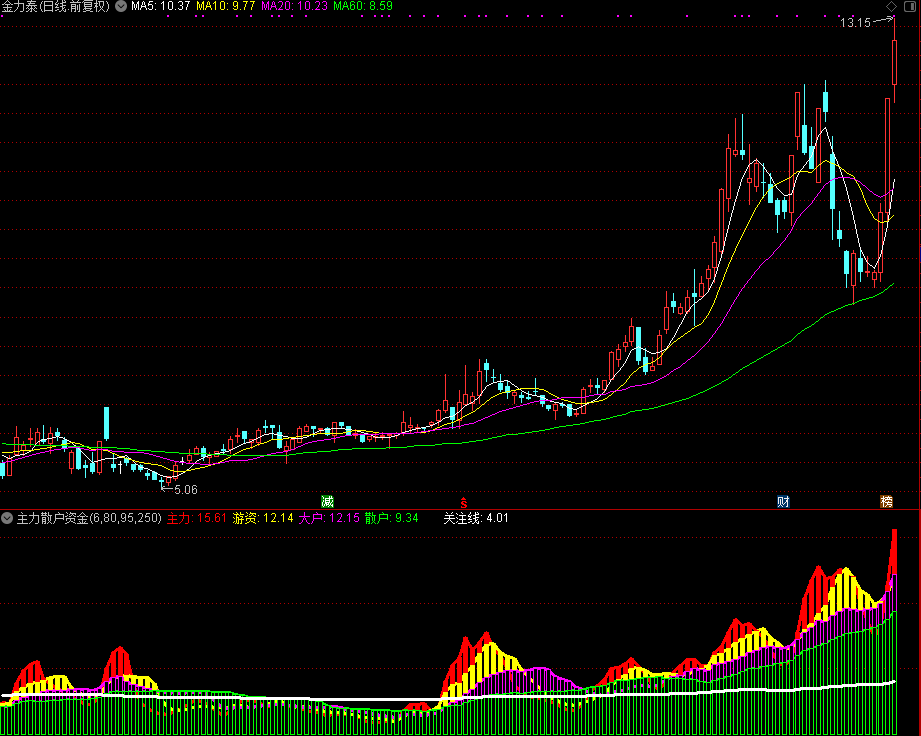Select the MA60: 8.59 label
Image resolution: width=921 pixels, height=736 pixels.
pos(363,6)
